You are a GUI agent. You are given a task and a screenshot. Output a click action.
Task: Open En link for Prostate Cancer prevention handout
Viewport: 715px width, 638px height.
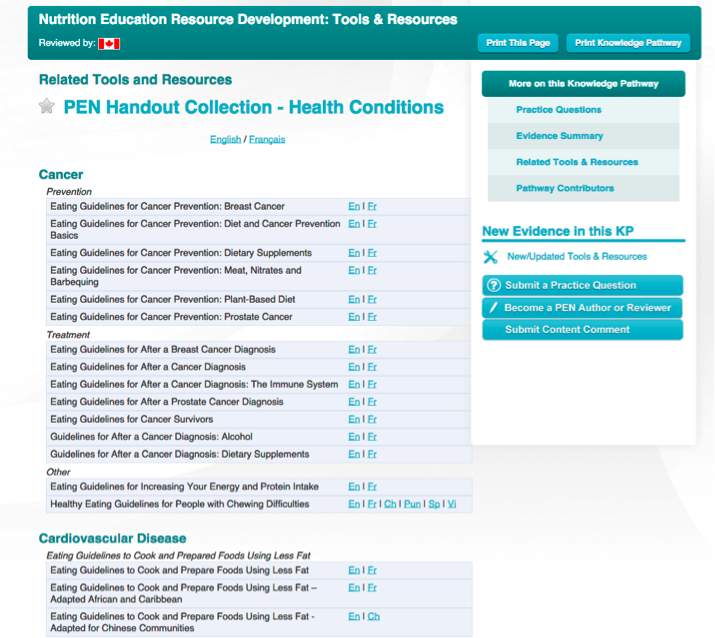pos(354,317)
